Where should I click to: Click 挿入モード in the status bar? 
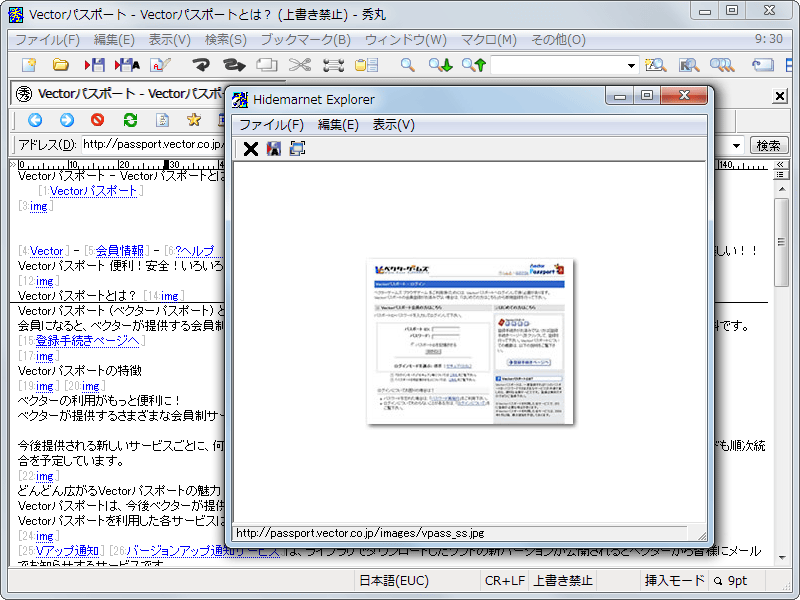(674, 581)
